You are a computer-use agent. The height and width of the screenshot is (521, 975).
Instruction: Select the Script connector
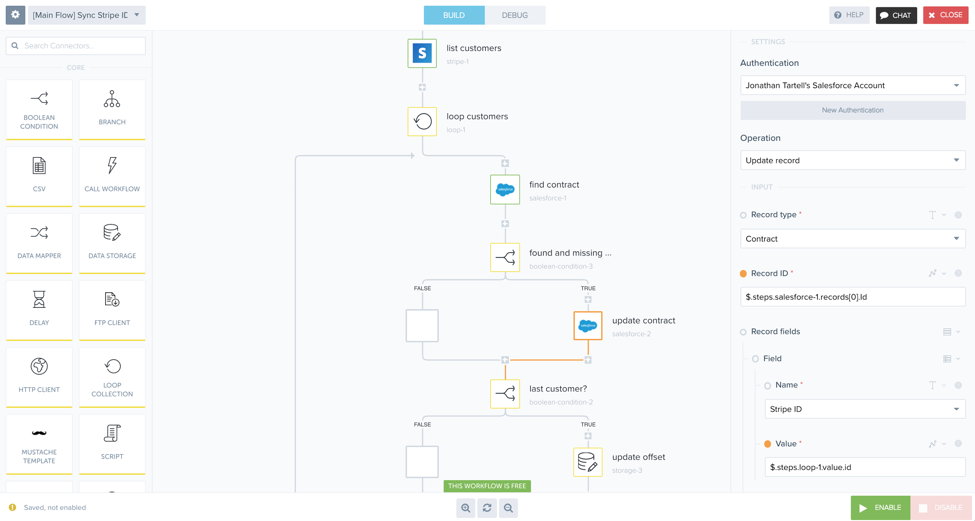click(x=112, y=444)
